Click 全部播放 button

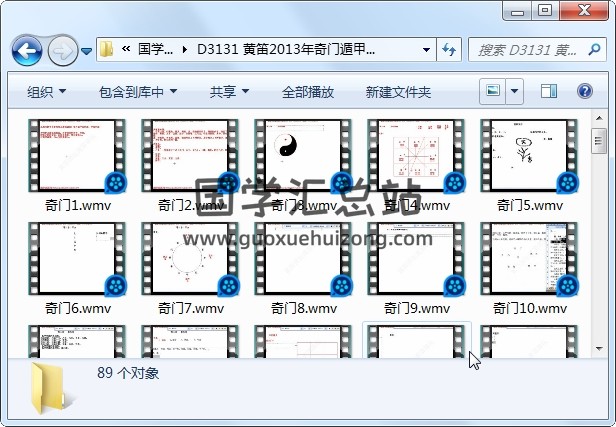308,92
